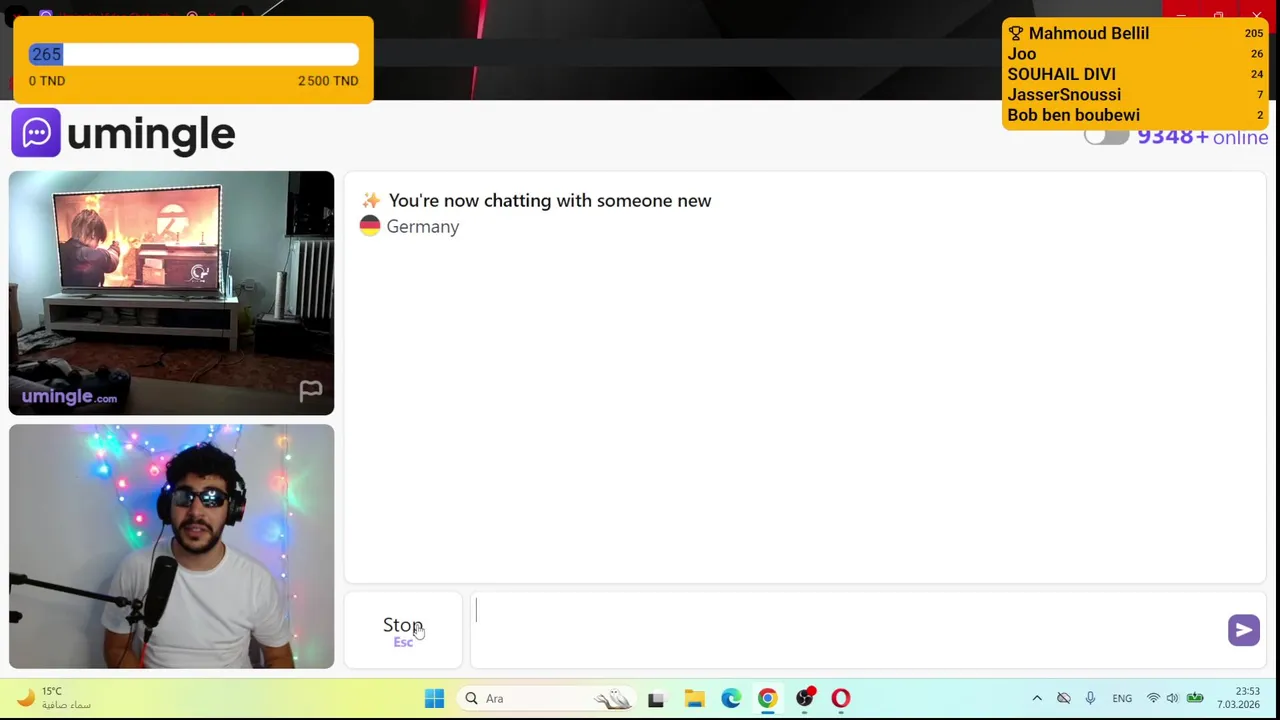Report the stranger using the flag icon
This screenshot has width=1280, height=720.
310,391
